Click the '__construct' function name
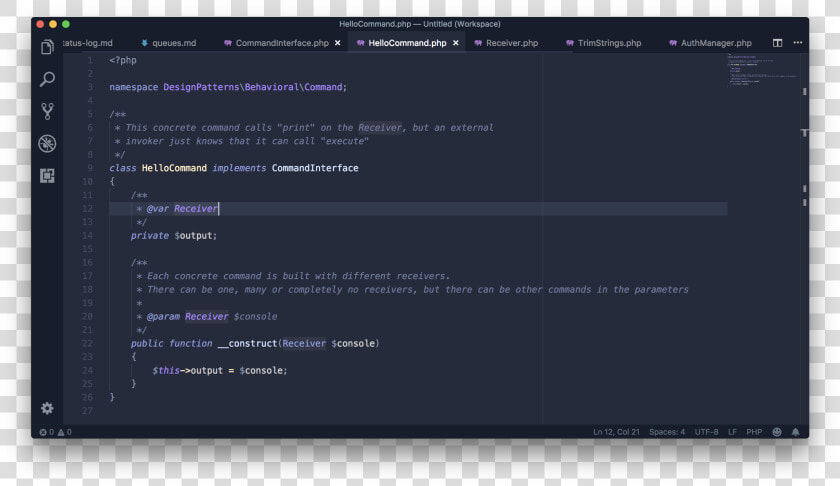Image resolution: width=840 pixels, height=486 pixels. (x=248, y=343)
